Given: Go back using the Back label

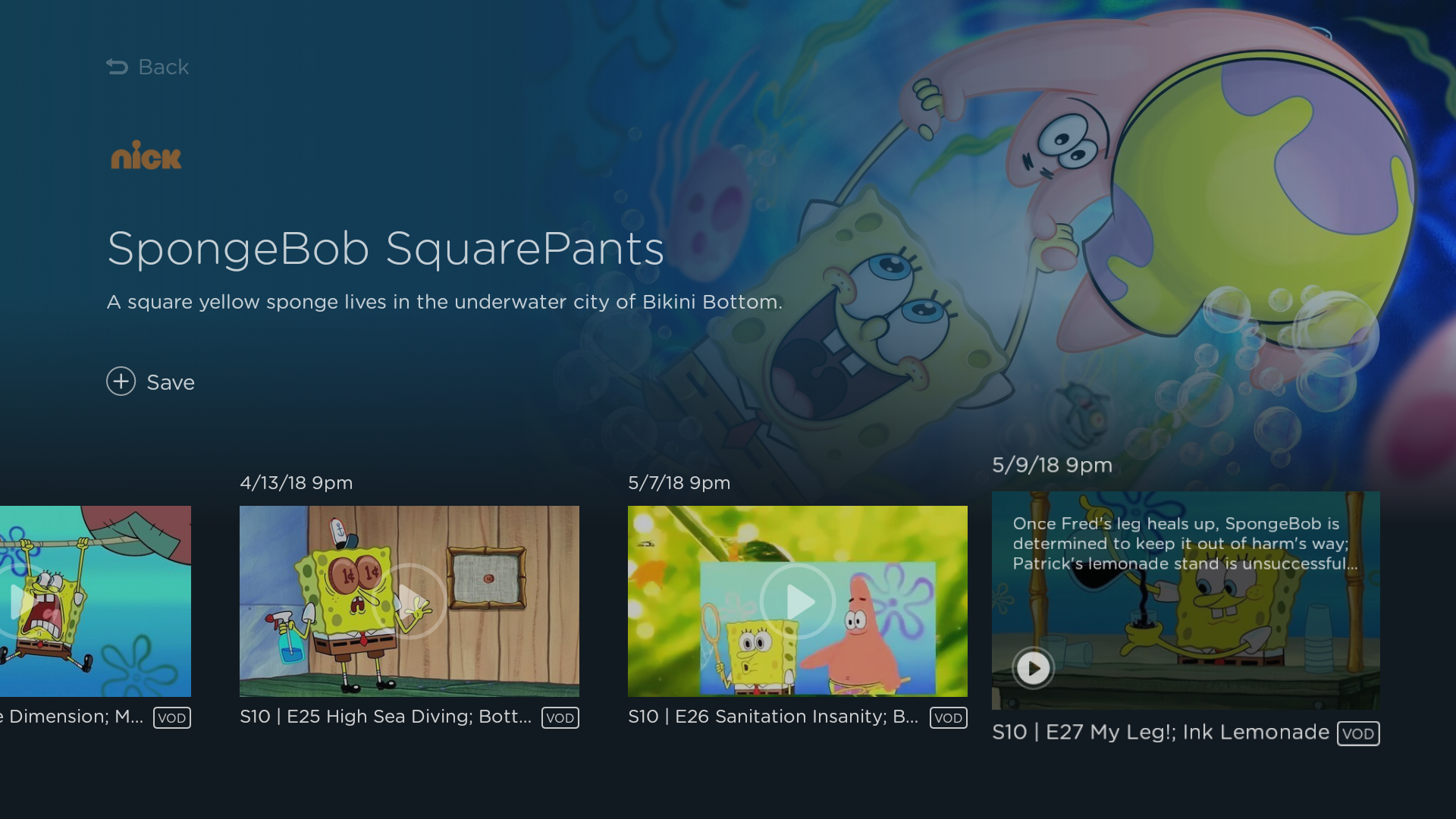Looking at the screenshot, I should pyautogui.click(x=163, y=67).
